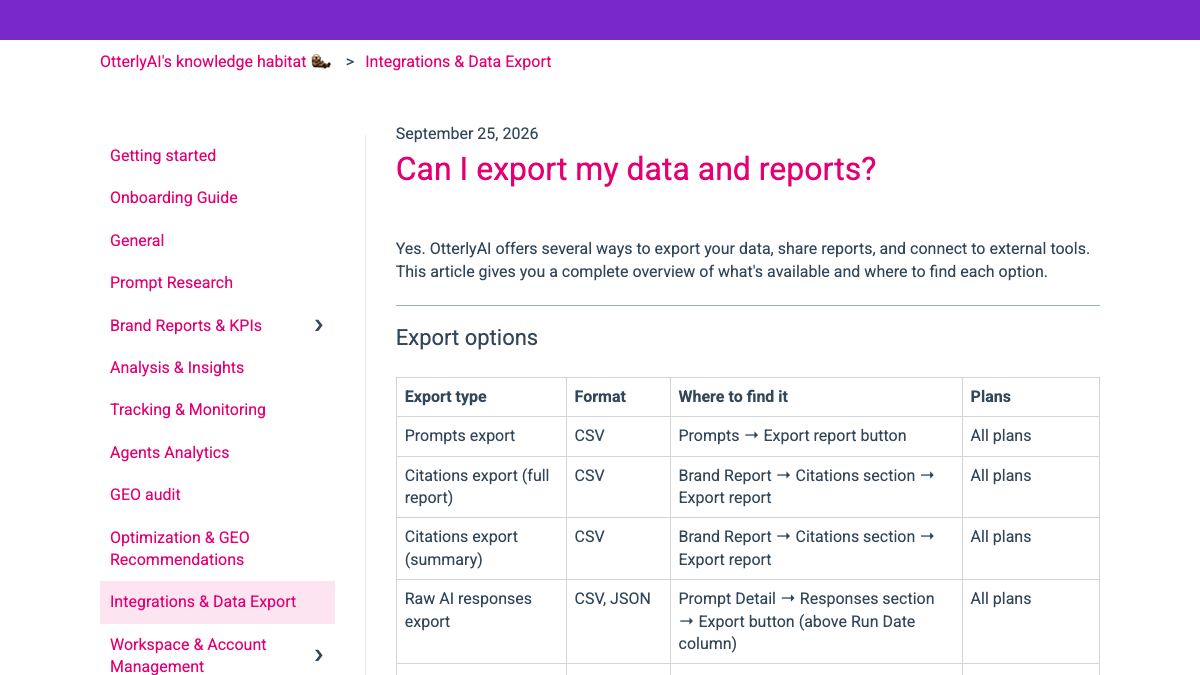Viewport: 1200px width, 675px height.
Task: Click the 'Citations export (full report)' cell
Action: pos(481,487)
